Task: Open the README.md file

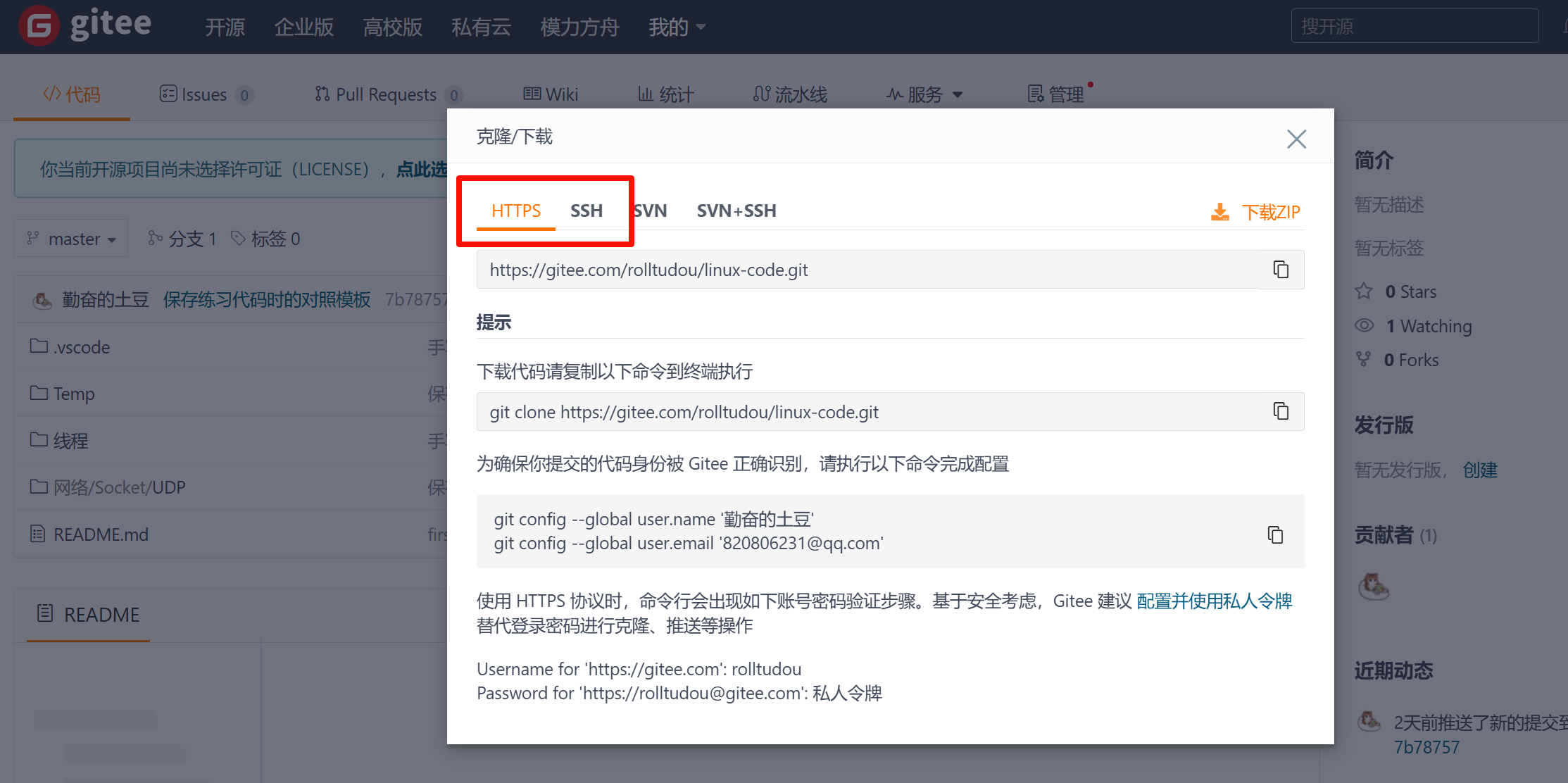Action: (101, 534)
